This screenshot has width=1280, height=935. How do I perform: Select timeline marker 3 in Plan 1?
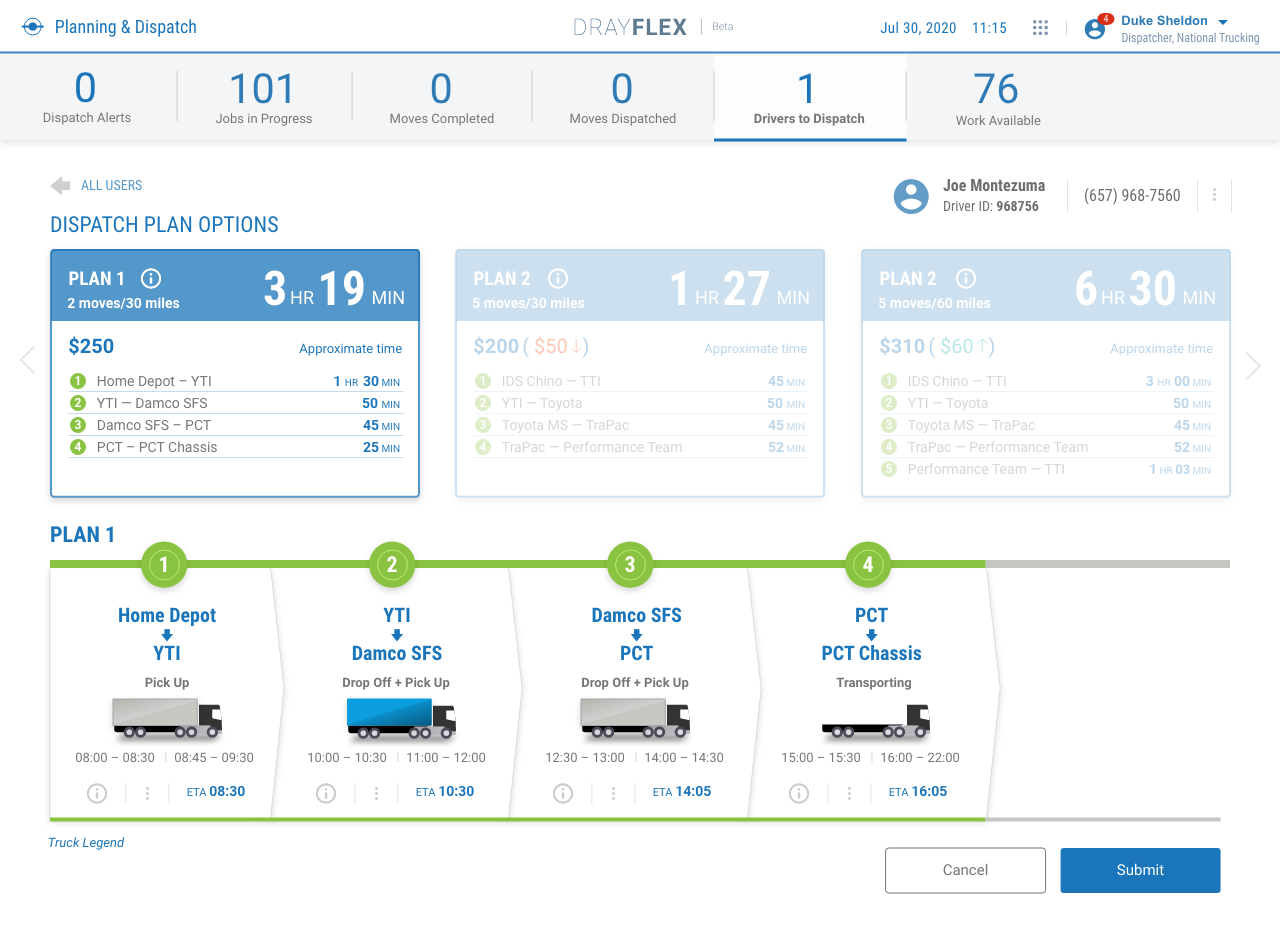(629, 565)
